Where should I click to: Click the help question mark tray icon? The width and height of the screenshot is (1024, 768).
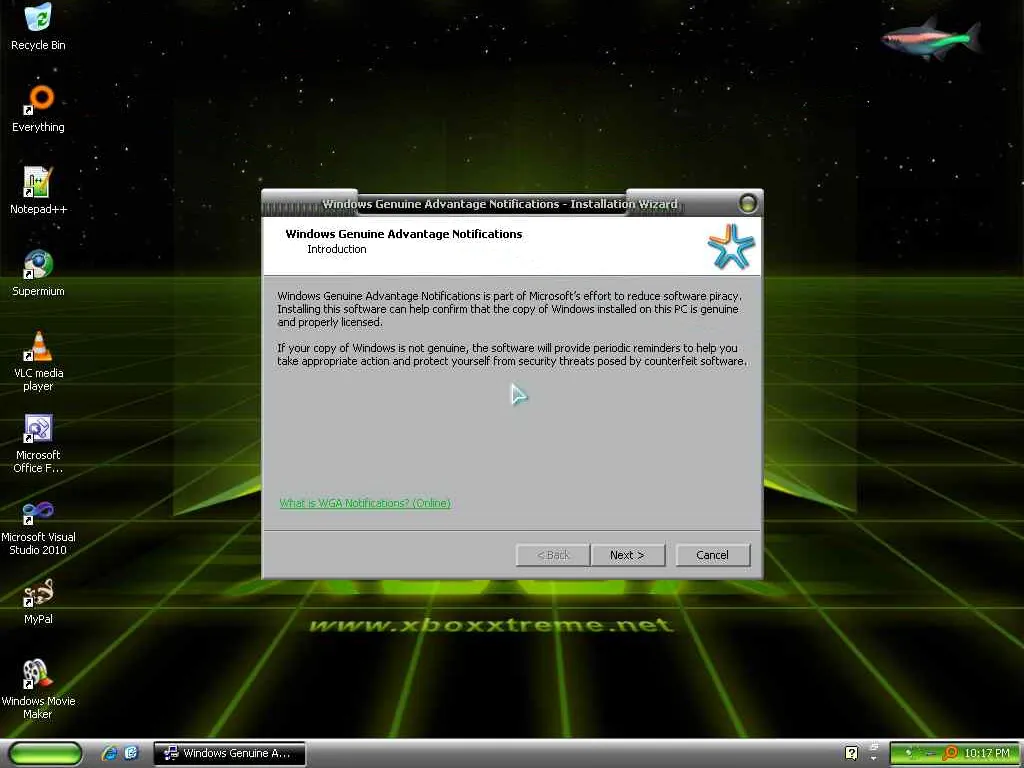[x=852, y=753]
